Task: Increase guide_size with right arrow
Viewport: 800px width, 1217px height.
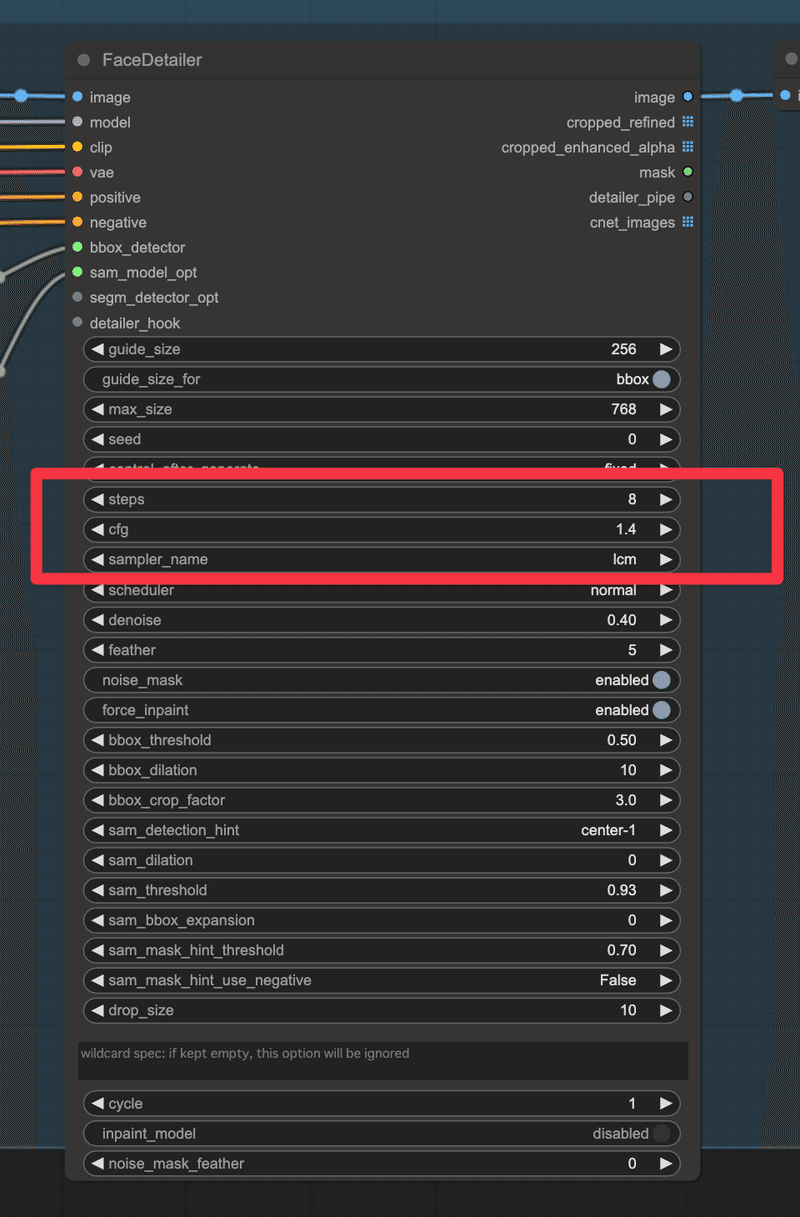Action: pyautogui.click(x=666, y=349)
